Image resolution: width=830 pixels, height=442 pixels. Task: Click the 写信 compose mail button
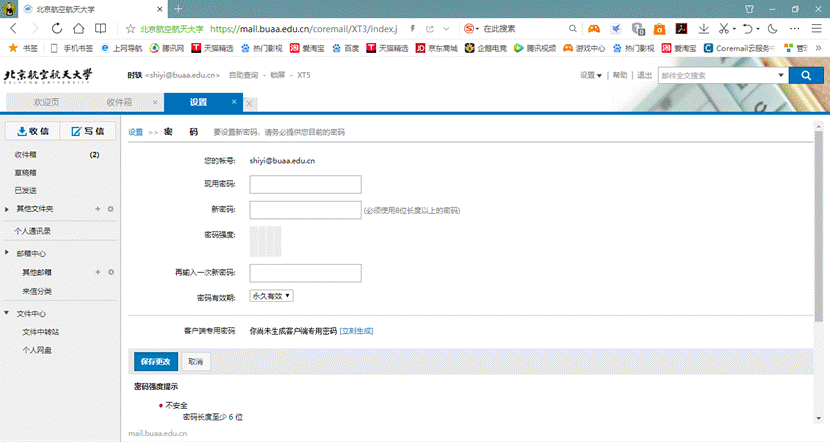point(88,131)
